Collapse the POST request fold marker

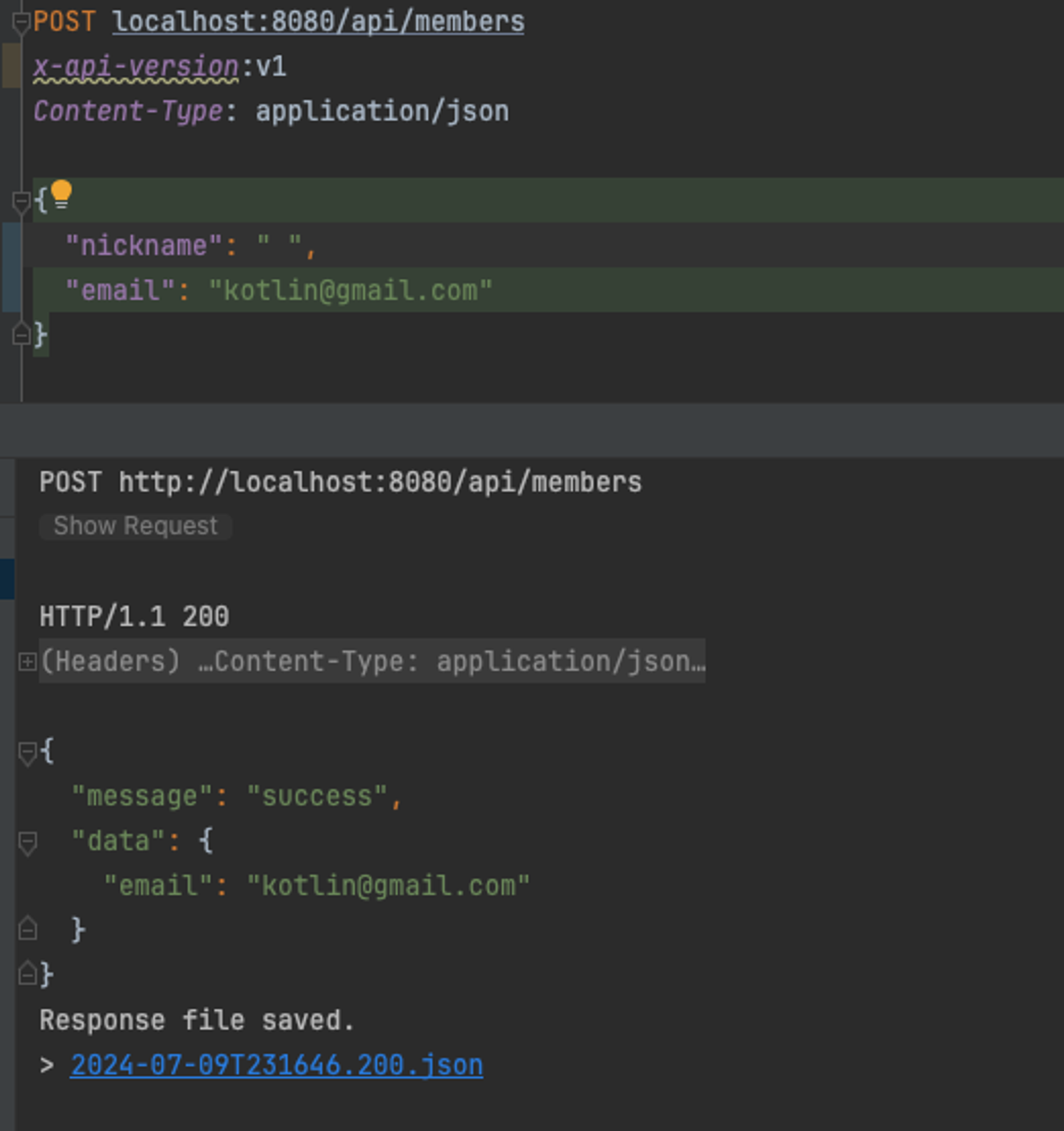click(x=21, y=23)
